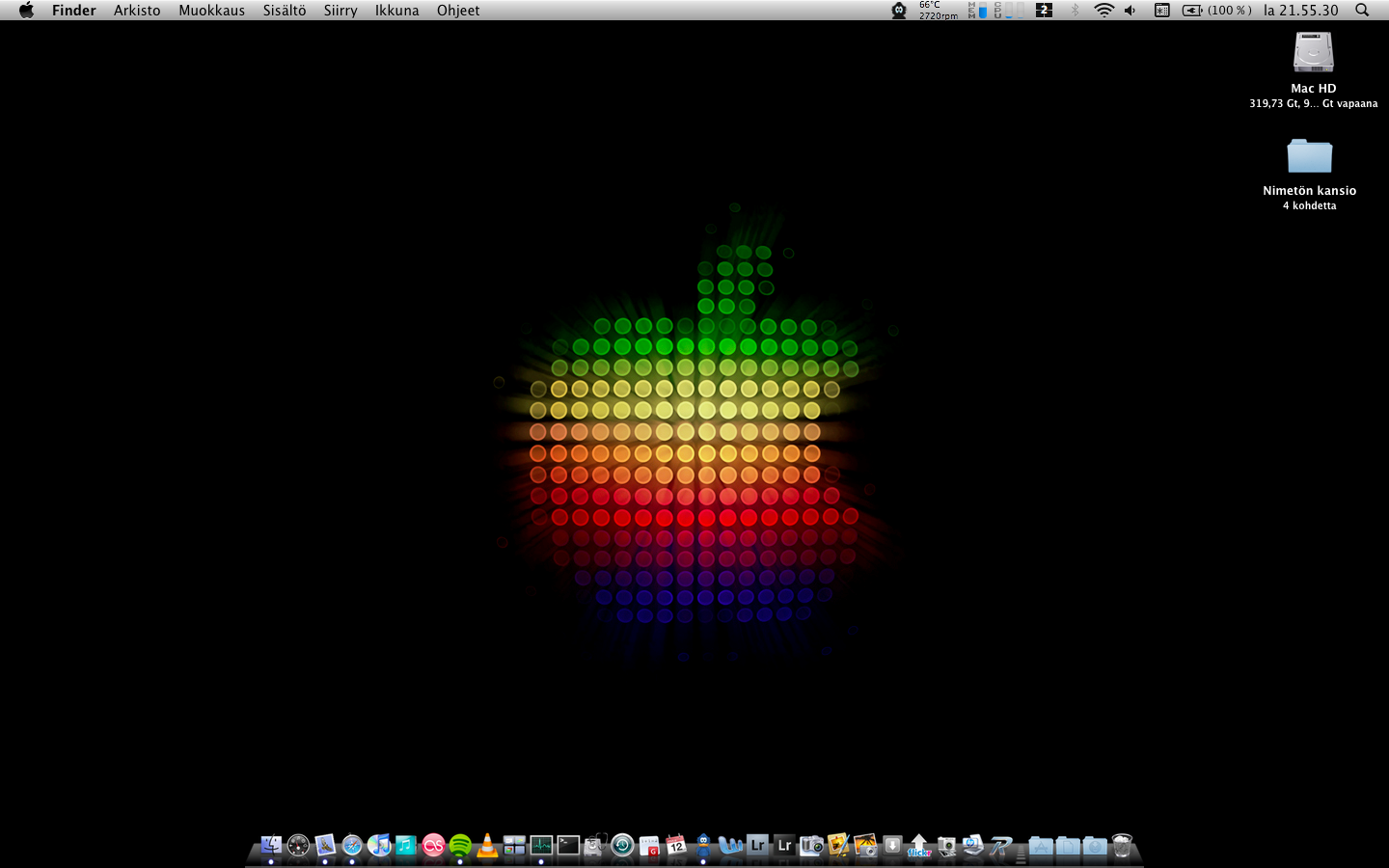Viewport: 1389px width, 868px height.
Task: Launch Flickr Uploadr from Dock
Action: [x=919, y=846]
